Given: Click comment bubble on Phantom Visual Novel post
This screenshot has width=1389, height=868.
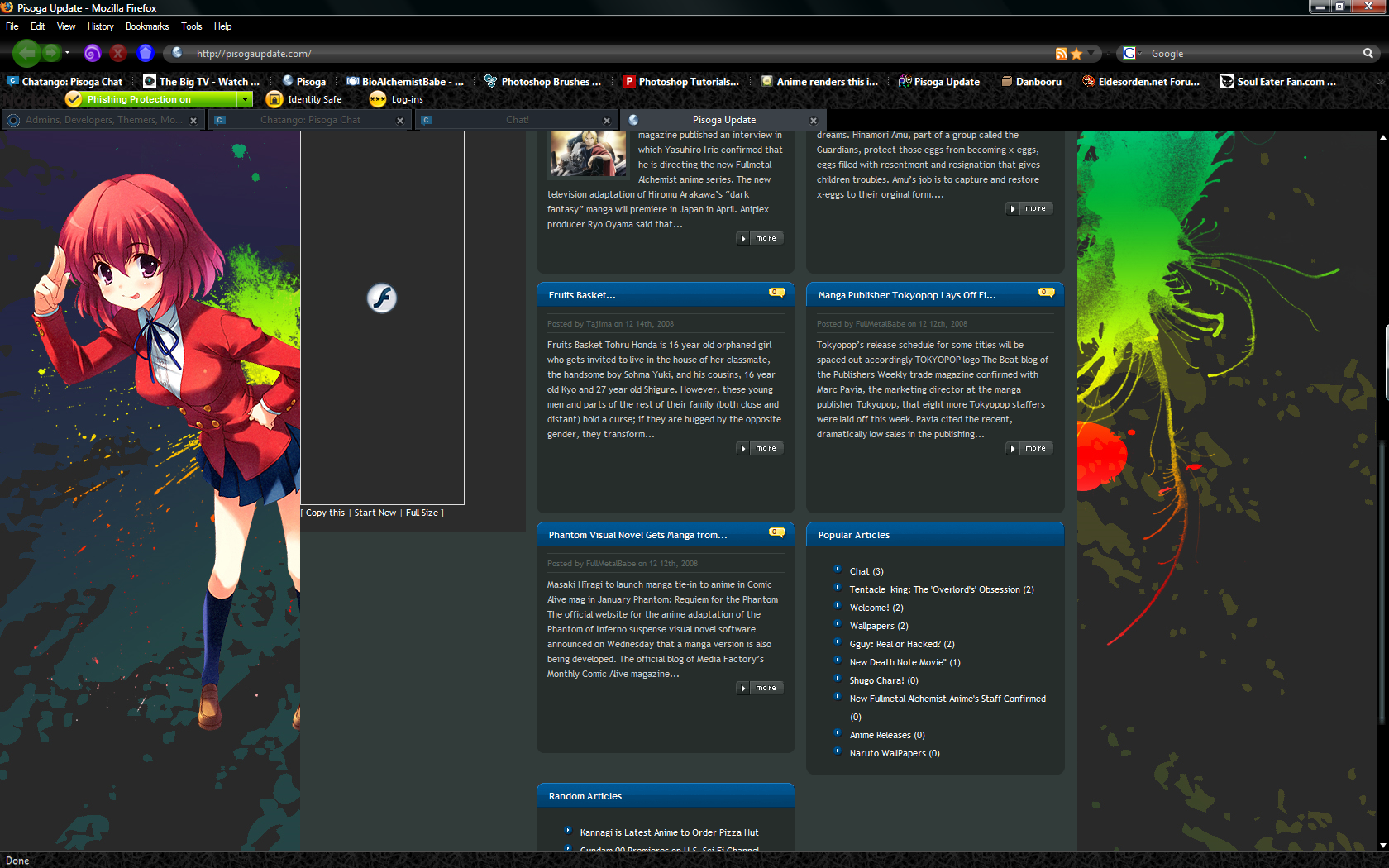Looking at the screenshot, I should click(776, 532).
